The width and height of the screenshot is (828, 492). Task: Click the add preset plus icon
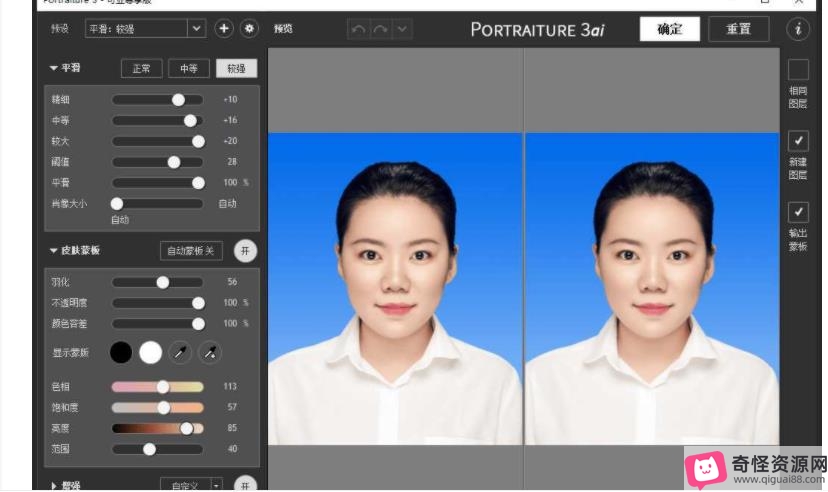pyautogui.click(x=224, y=29)
